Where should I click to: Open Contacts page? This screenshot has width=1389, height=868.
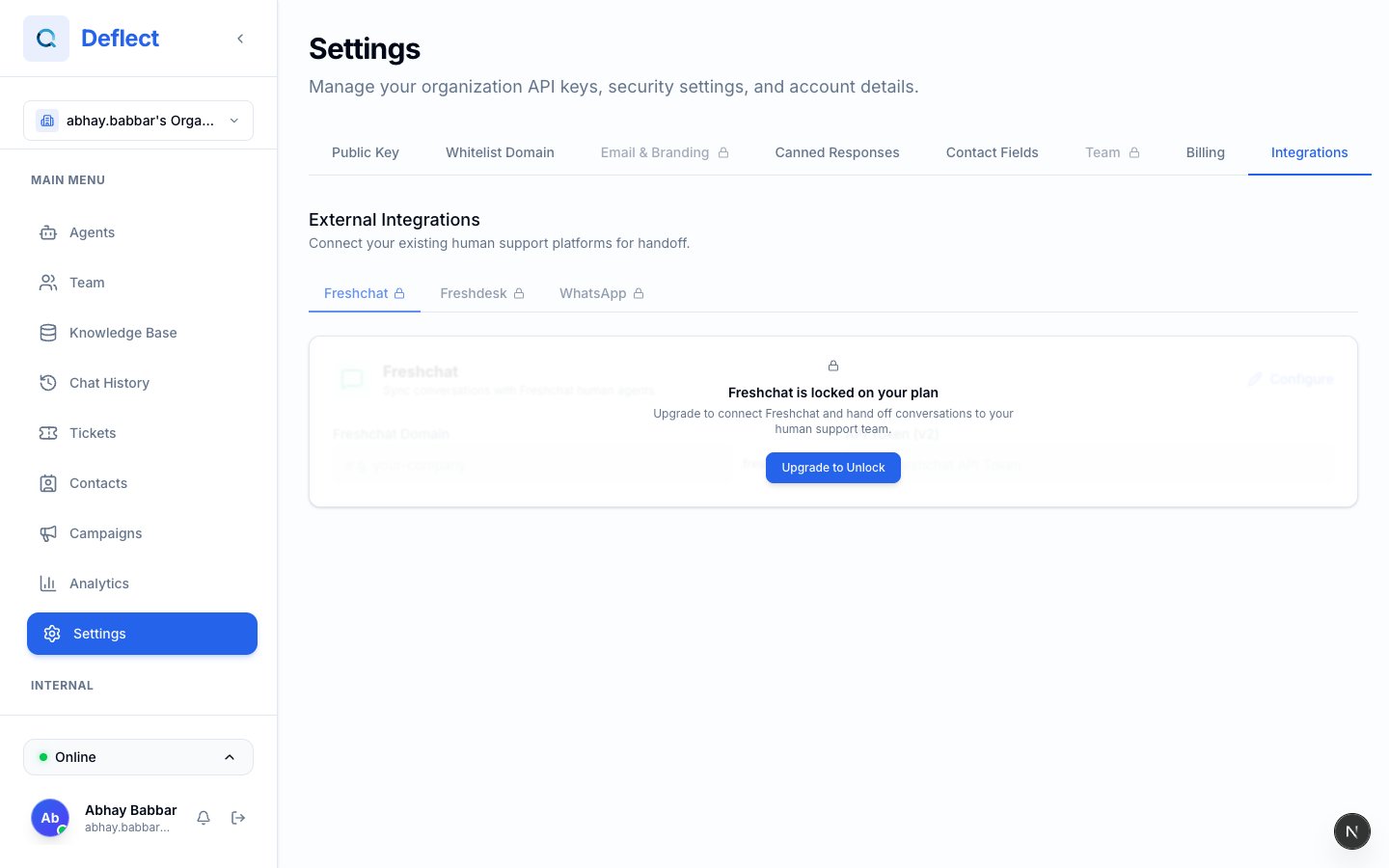(142, 483)
